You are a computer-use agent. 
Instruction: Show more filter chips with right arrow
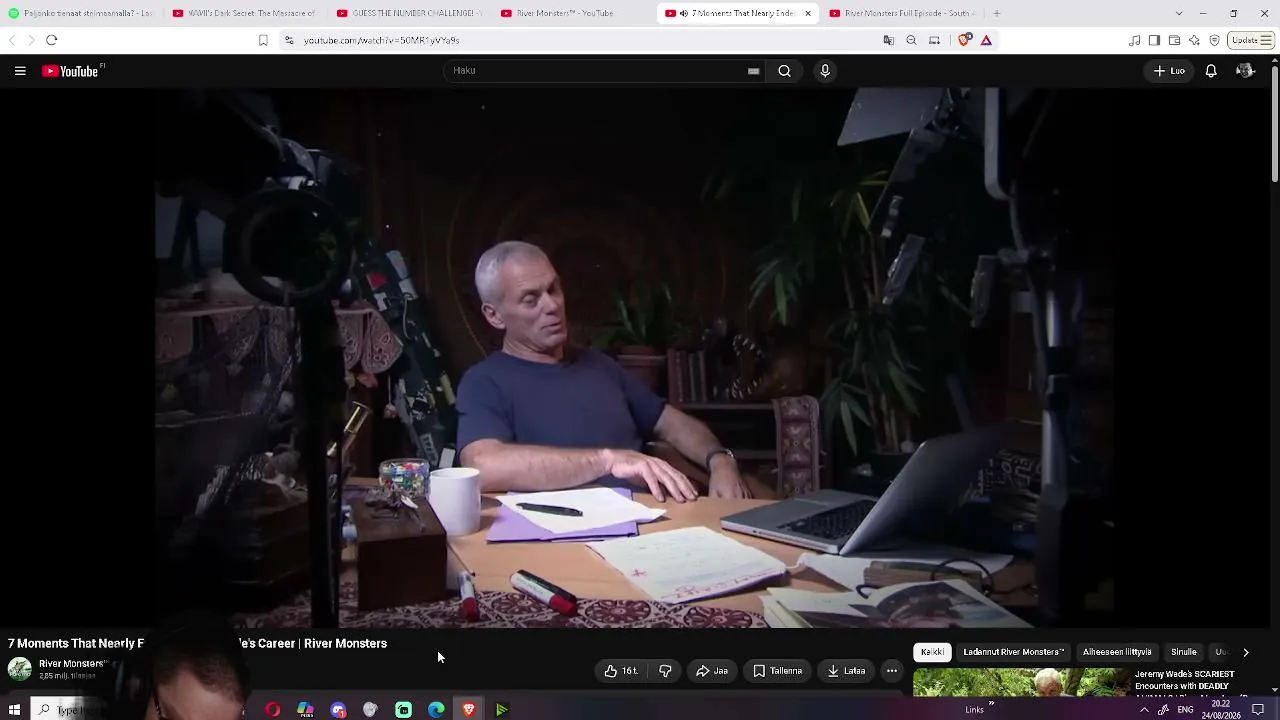[1245, 652]
